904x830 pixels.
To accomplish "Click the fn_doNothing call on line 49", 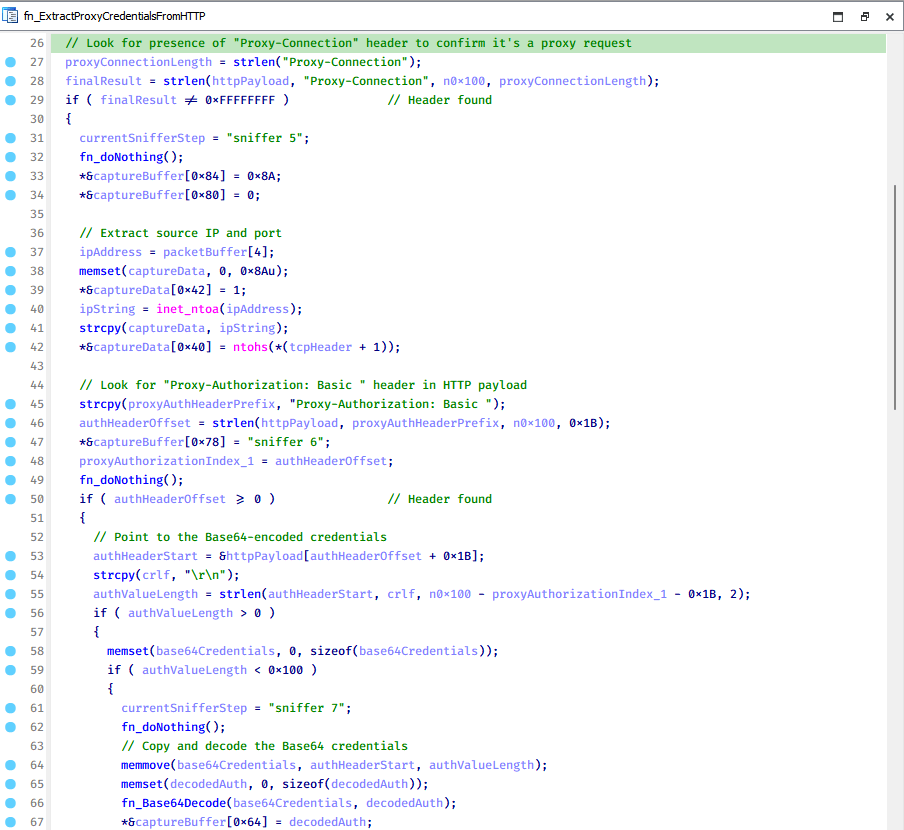I will 121,479.
